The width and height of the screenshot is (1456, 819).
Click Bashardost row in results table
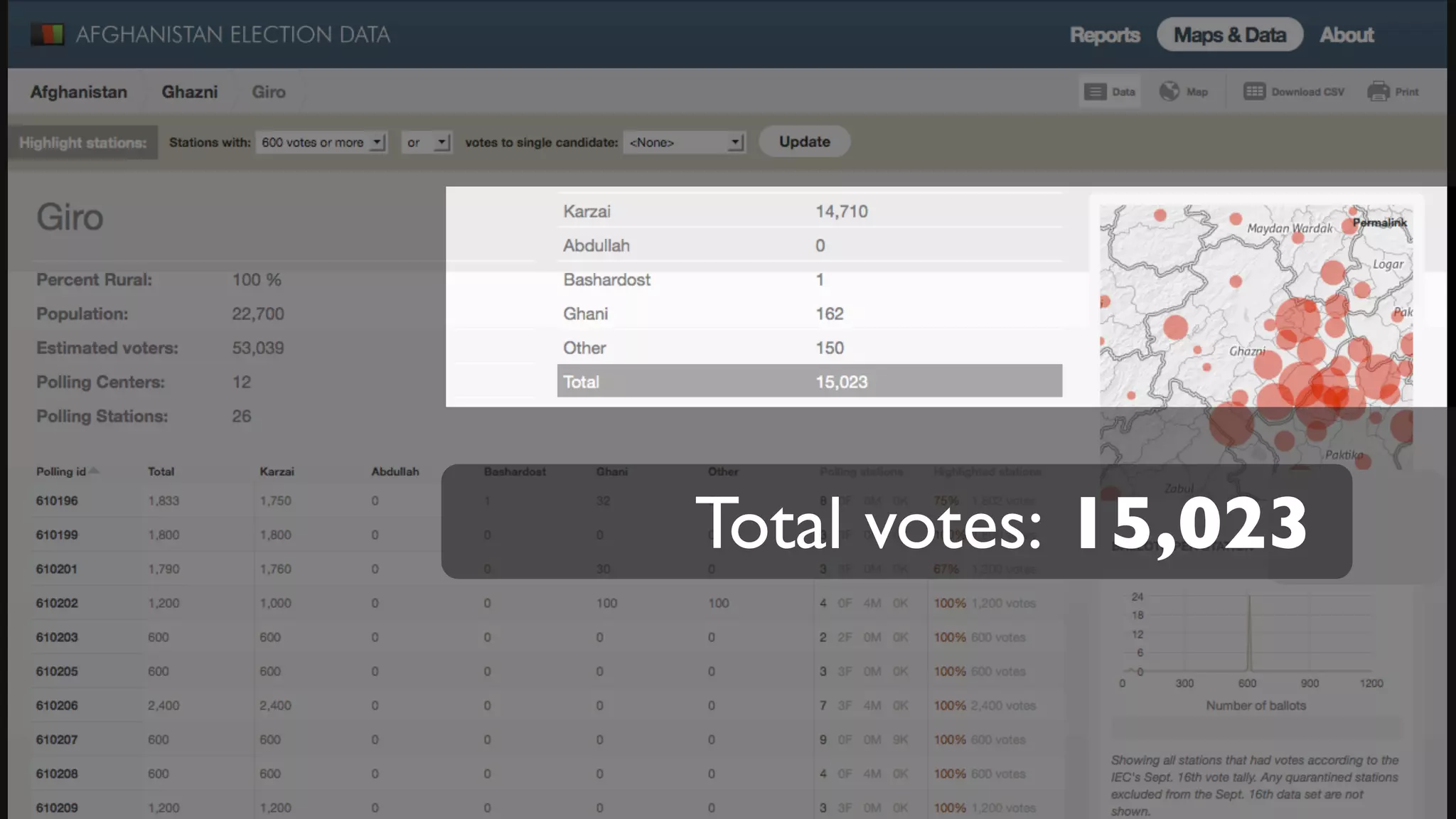[x=810, y=279]
